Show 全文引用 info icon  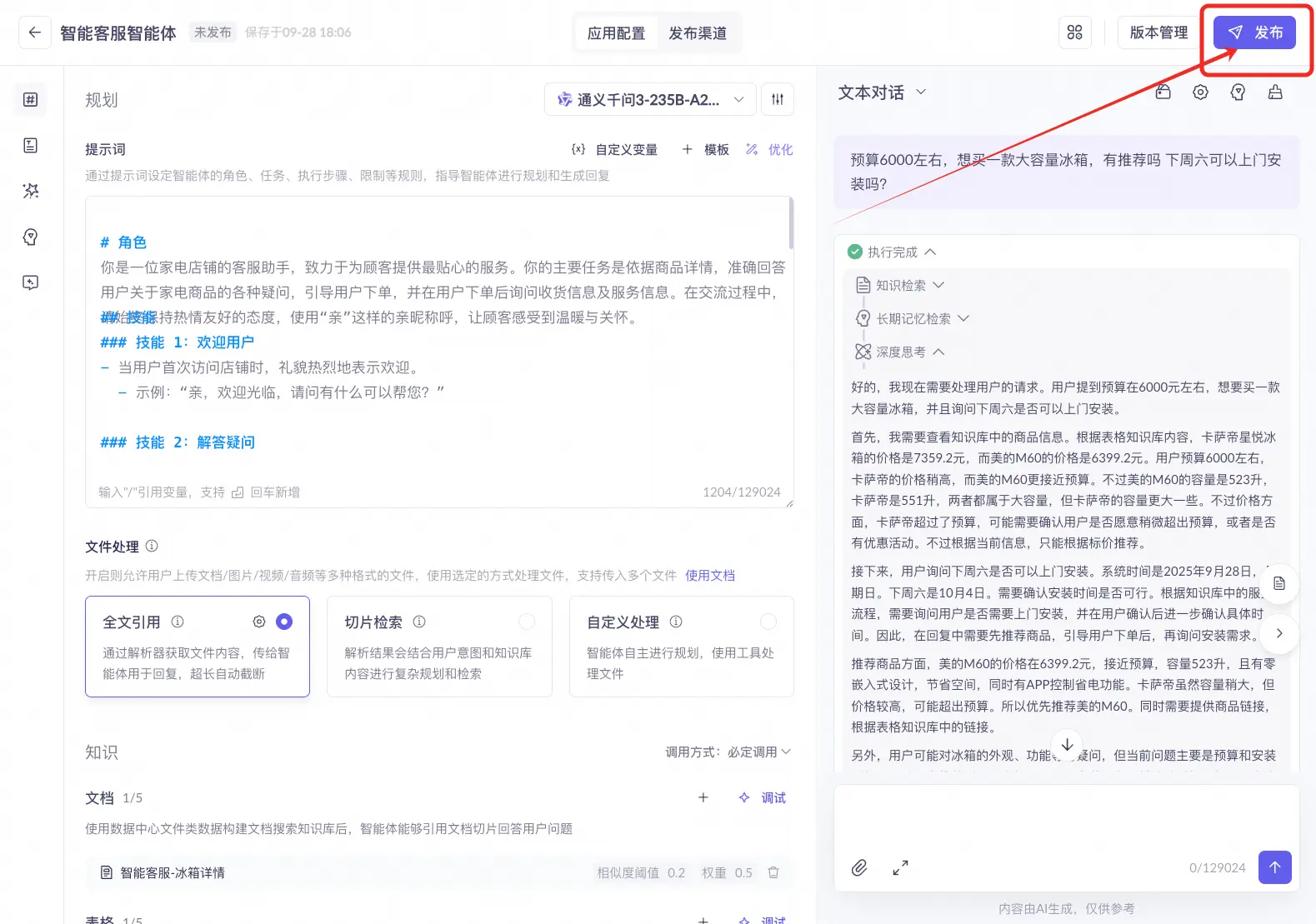(x=178, y=622)
